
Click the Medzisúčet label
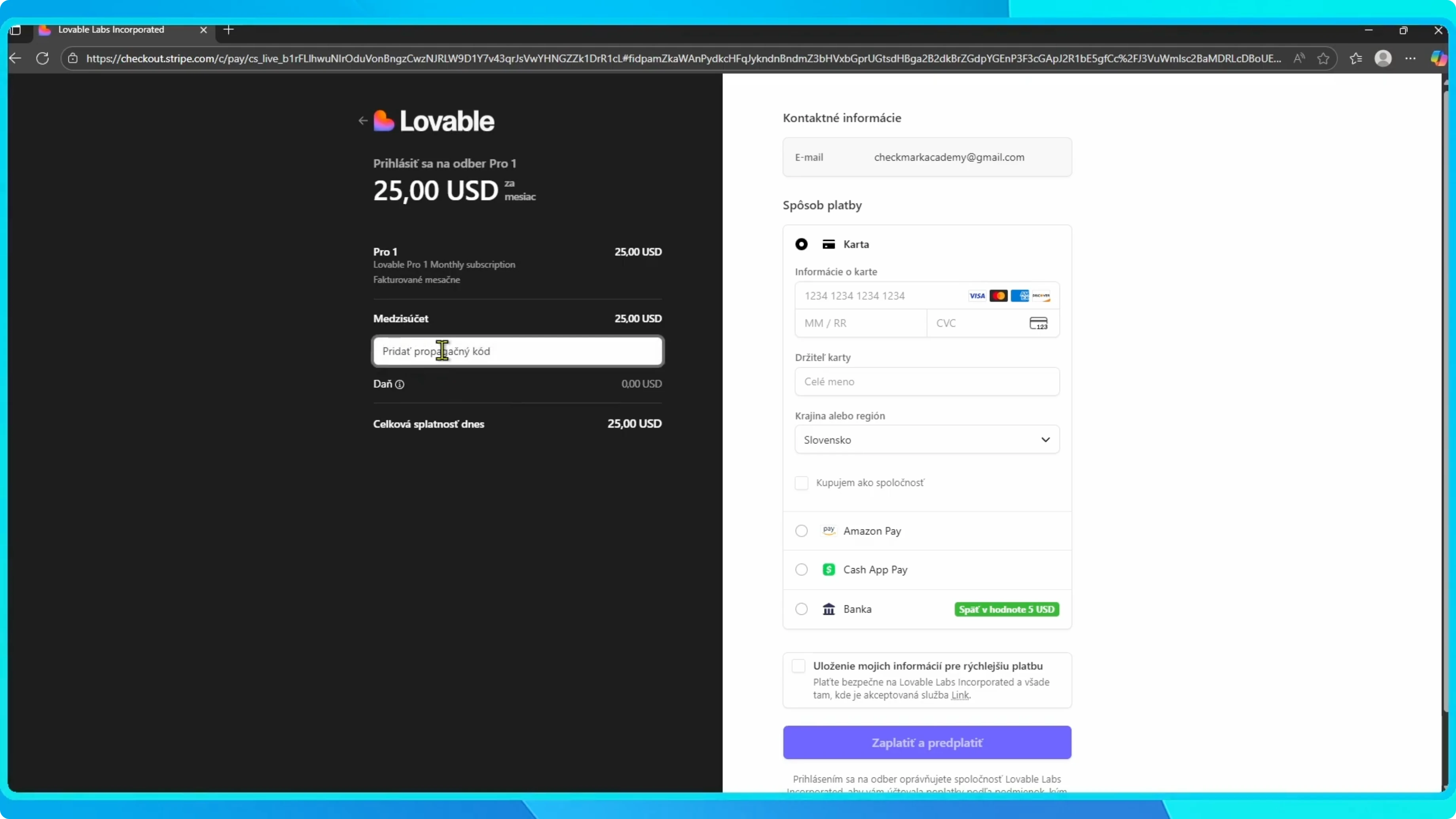401,319
